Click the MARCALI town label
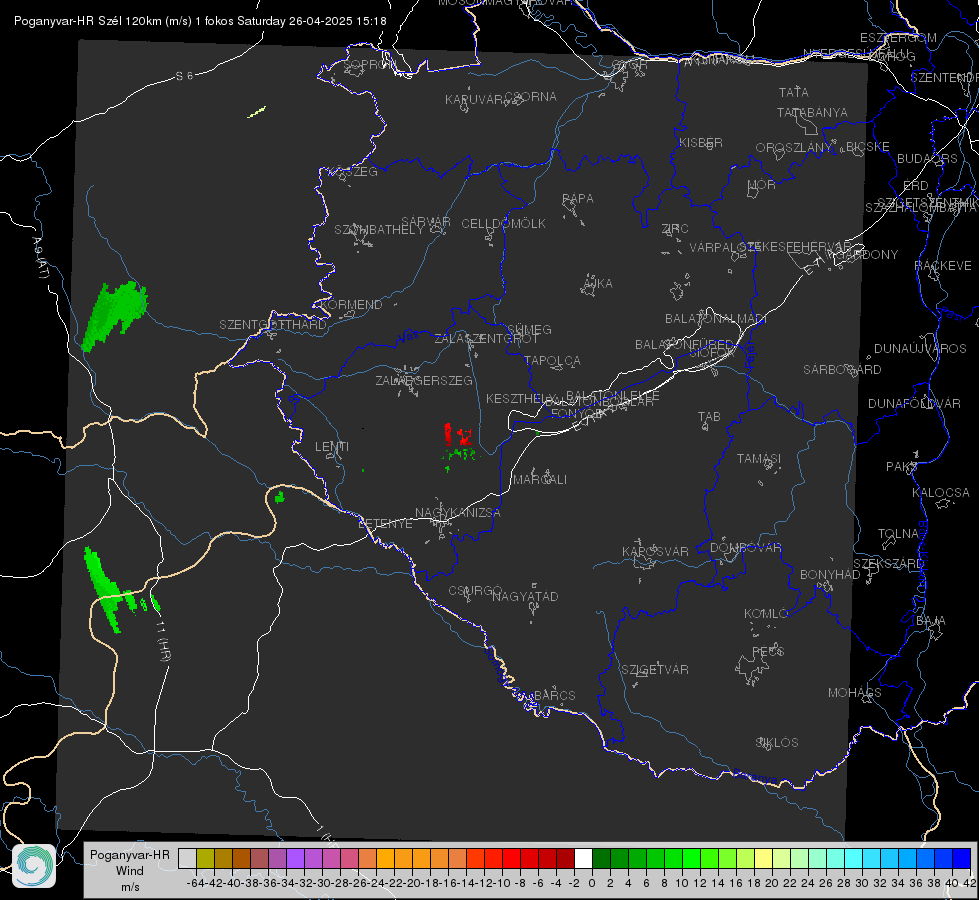This screenshot has width=979, height=900. (x=540, y=480)
